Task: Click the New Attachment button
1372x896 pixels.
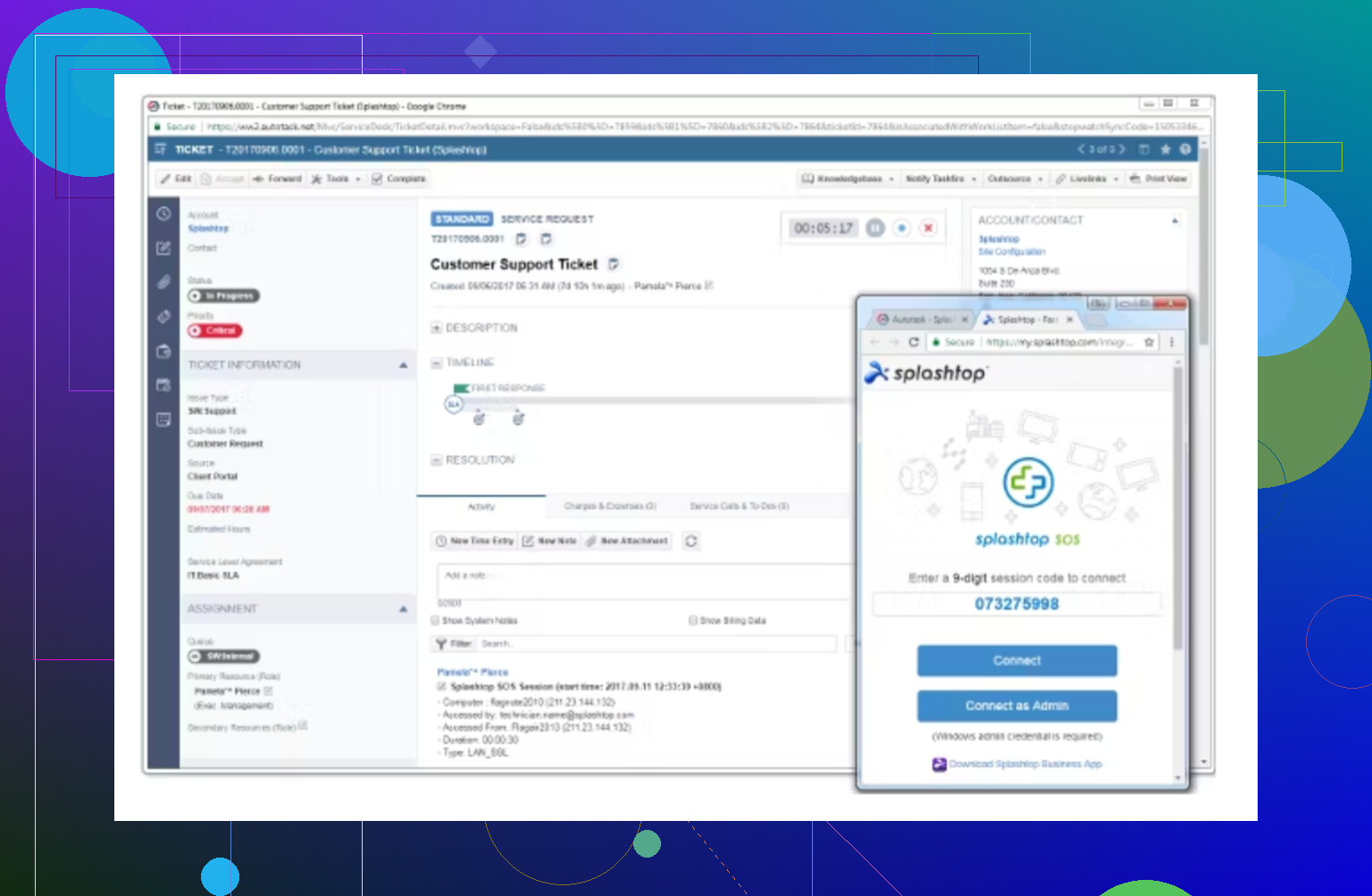Action: 627,541
